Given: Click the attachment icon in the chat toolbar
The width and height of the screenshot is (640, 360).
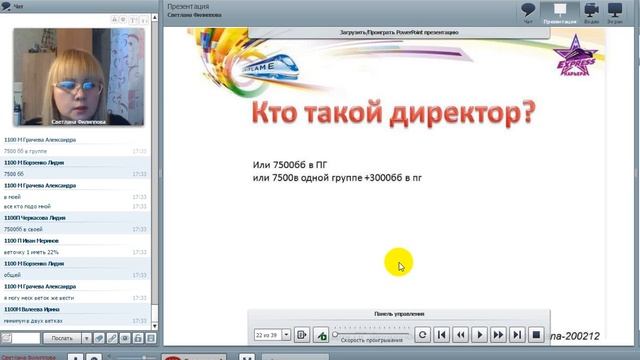Looking at the screenshot, I should [x=99, y=338].
